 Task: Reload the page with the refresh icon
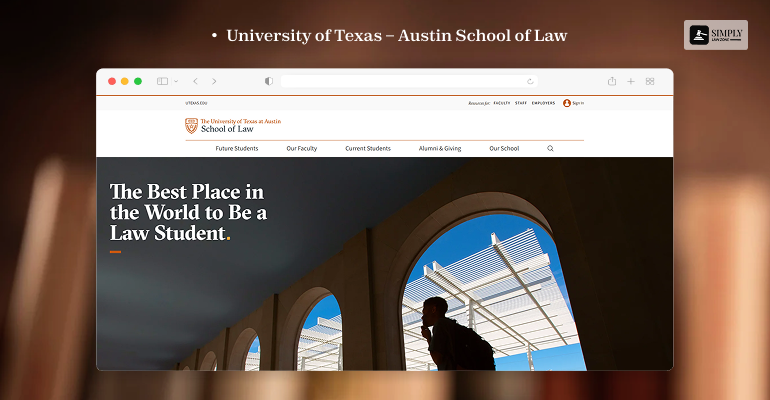[530, 81]
